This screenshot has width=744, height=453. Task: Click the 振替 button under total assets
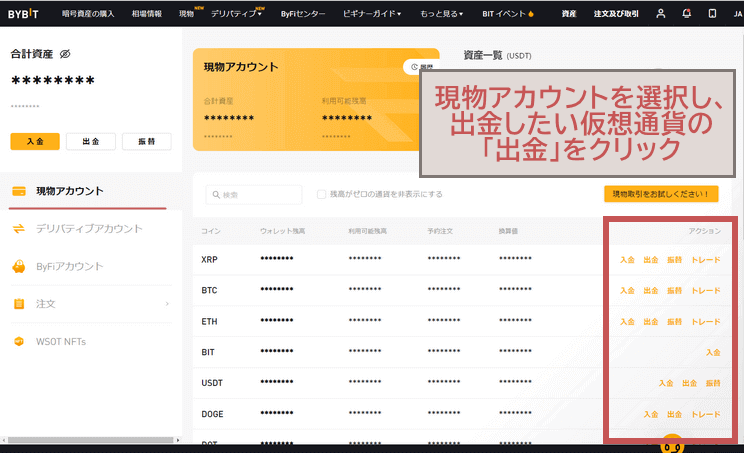(x=147, y=141)
